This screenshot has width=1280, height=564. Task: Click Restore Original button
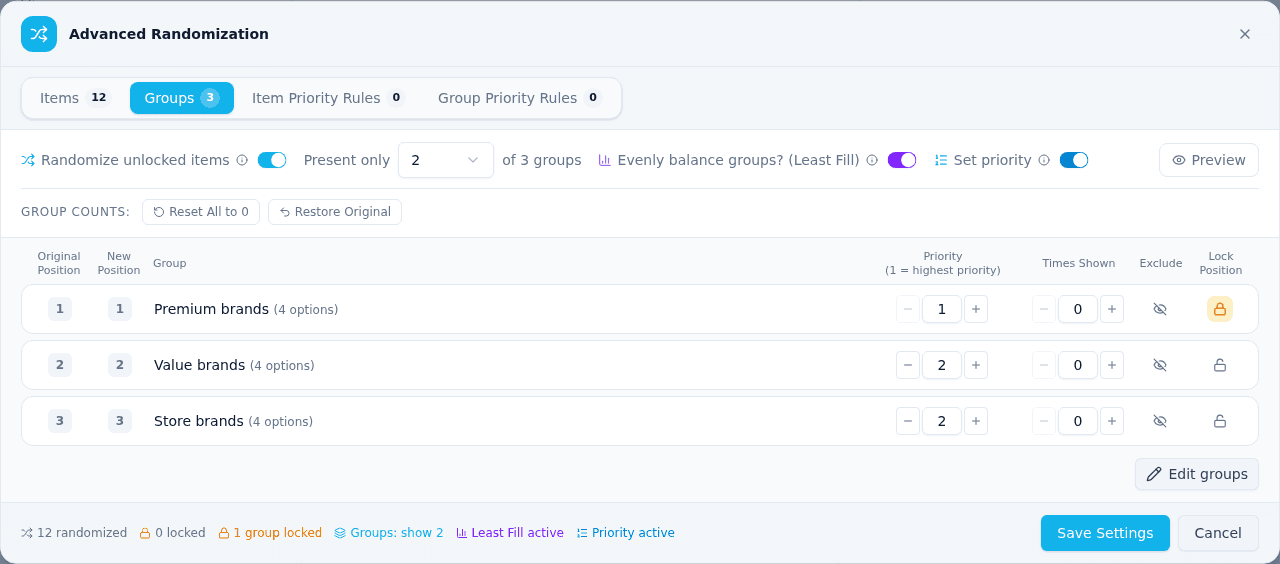(335, 212)
